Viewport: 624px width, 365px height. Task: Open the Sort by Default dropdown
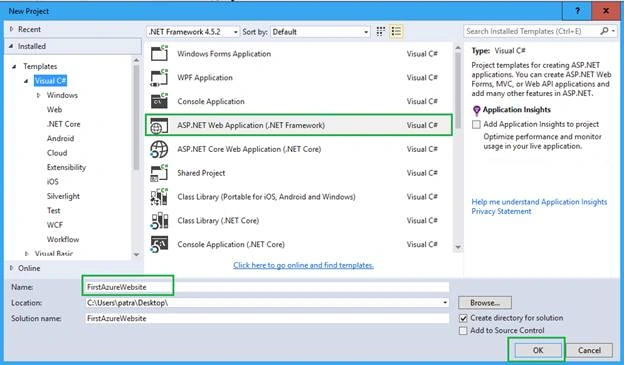point(366,32)
